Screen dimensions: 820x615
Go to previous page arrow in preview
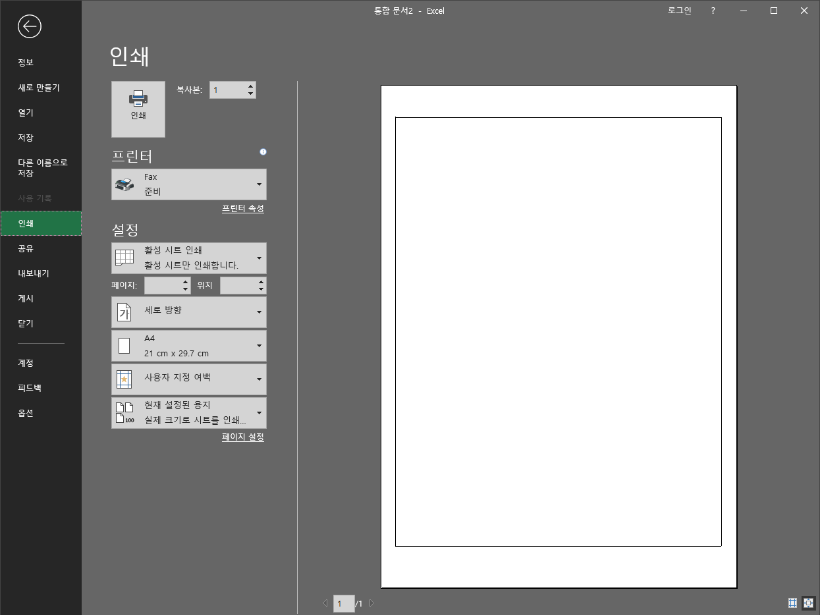tap(325, 603)
